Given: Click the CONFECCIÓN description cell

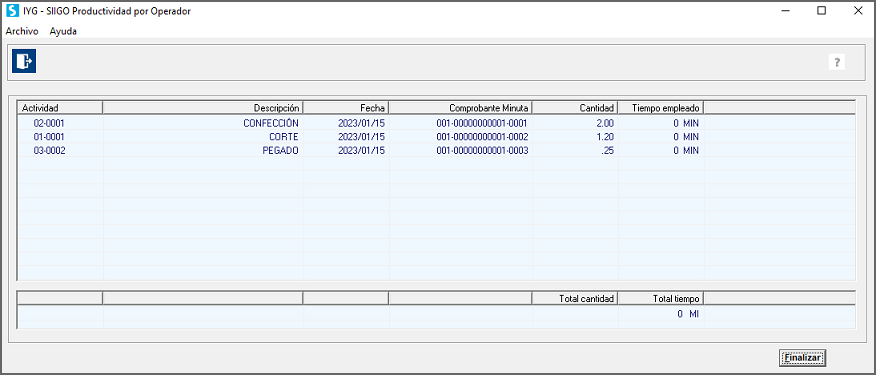Looking at the screenshot, I should click(203, 123).
